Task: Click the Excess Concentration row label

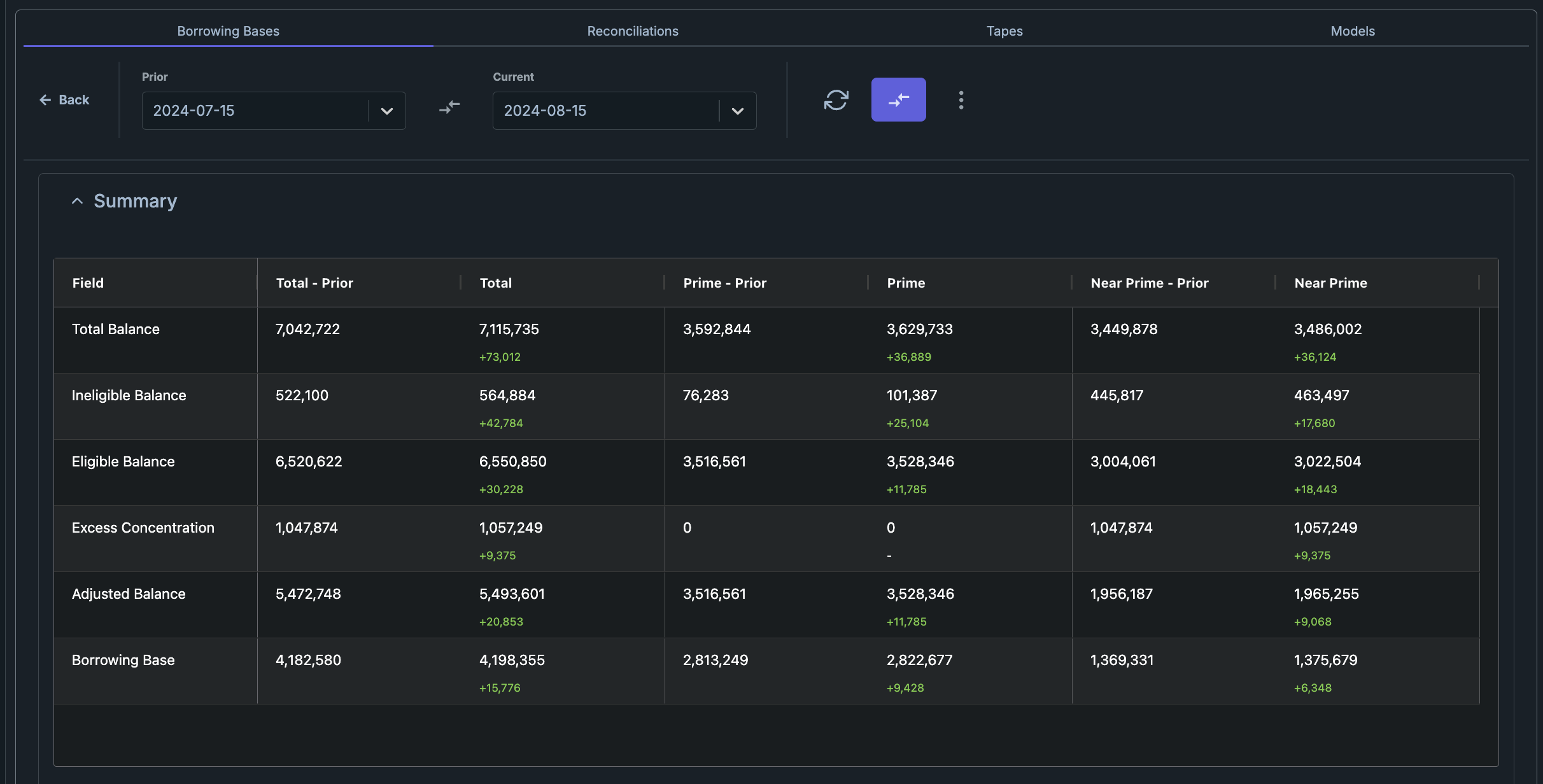Action: tap(143, 528)
